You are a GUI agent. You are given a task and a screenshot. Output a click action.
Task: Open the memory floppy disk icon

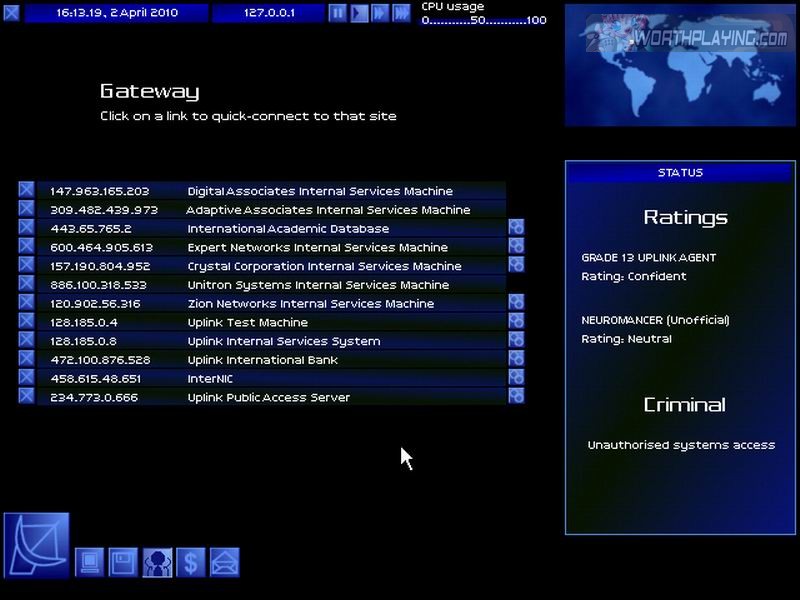[123, 563]
